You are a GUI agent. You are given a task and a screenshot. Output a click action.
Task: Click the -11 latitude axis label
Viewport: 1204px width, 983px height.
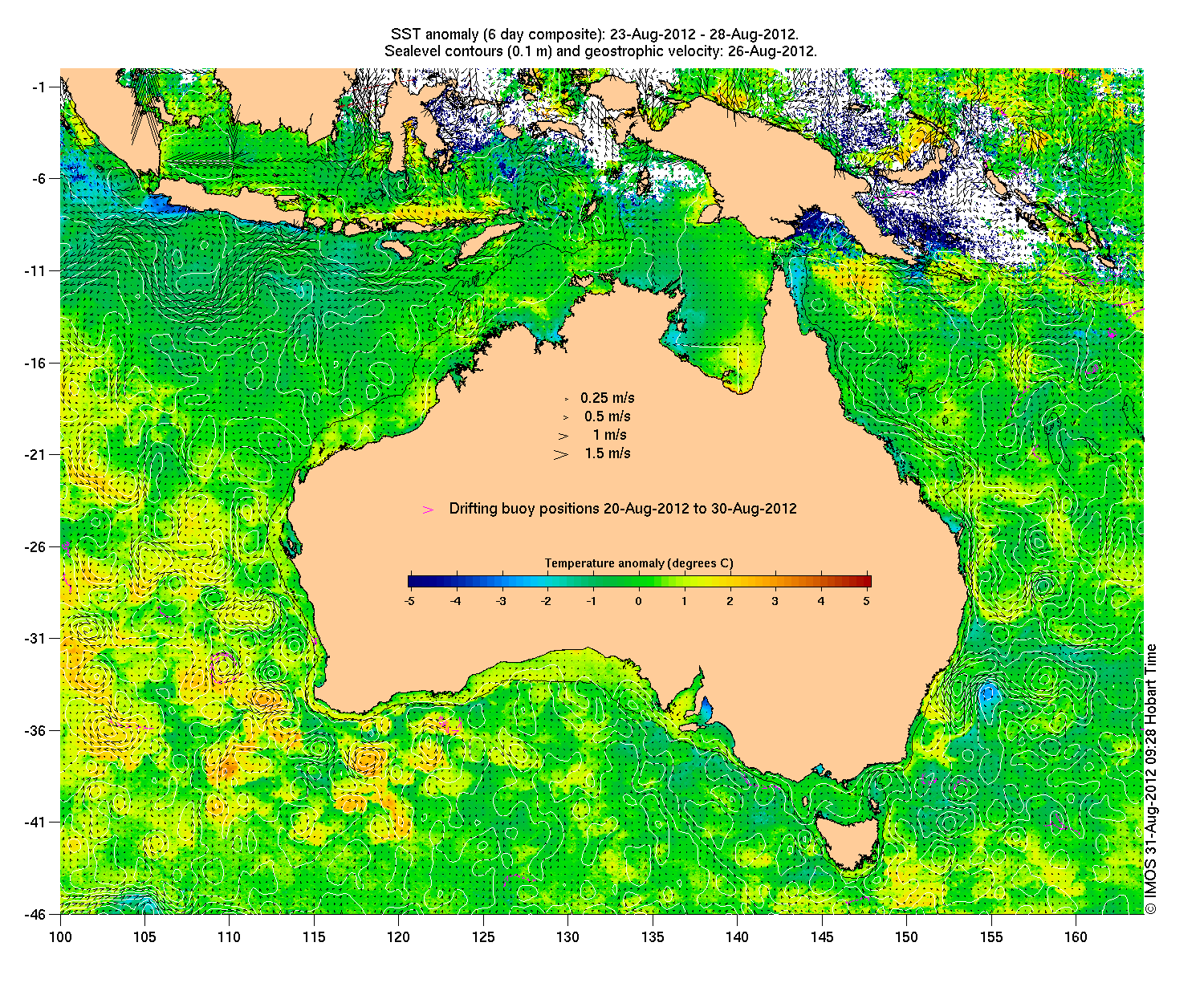(36, 270)
